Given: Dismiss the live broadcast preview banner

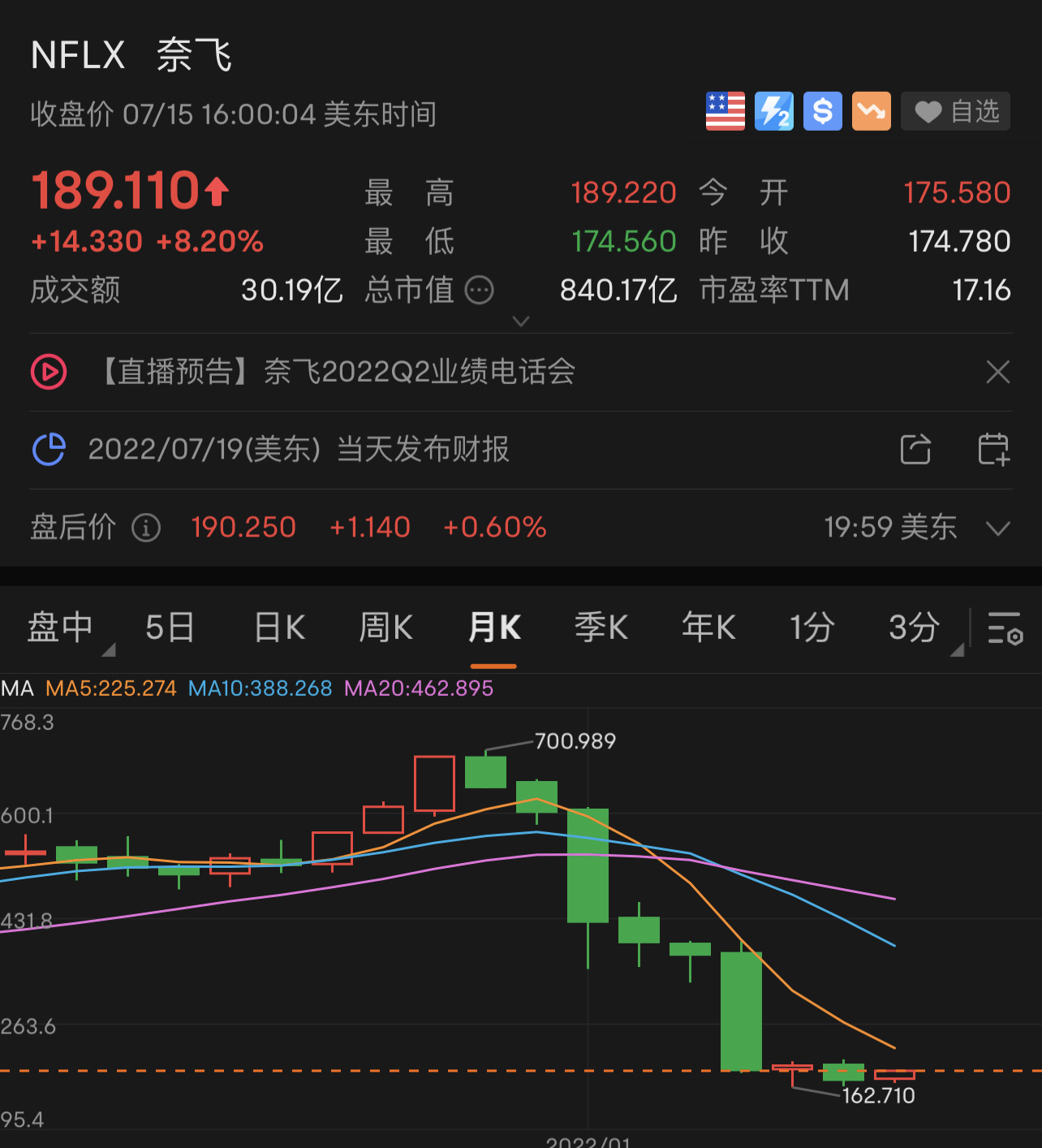Looking at the screenshot, I should click(997, 372).
